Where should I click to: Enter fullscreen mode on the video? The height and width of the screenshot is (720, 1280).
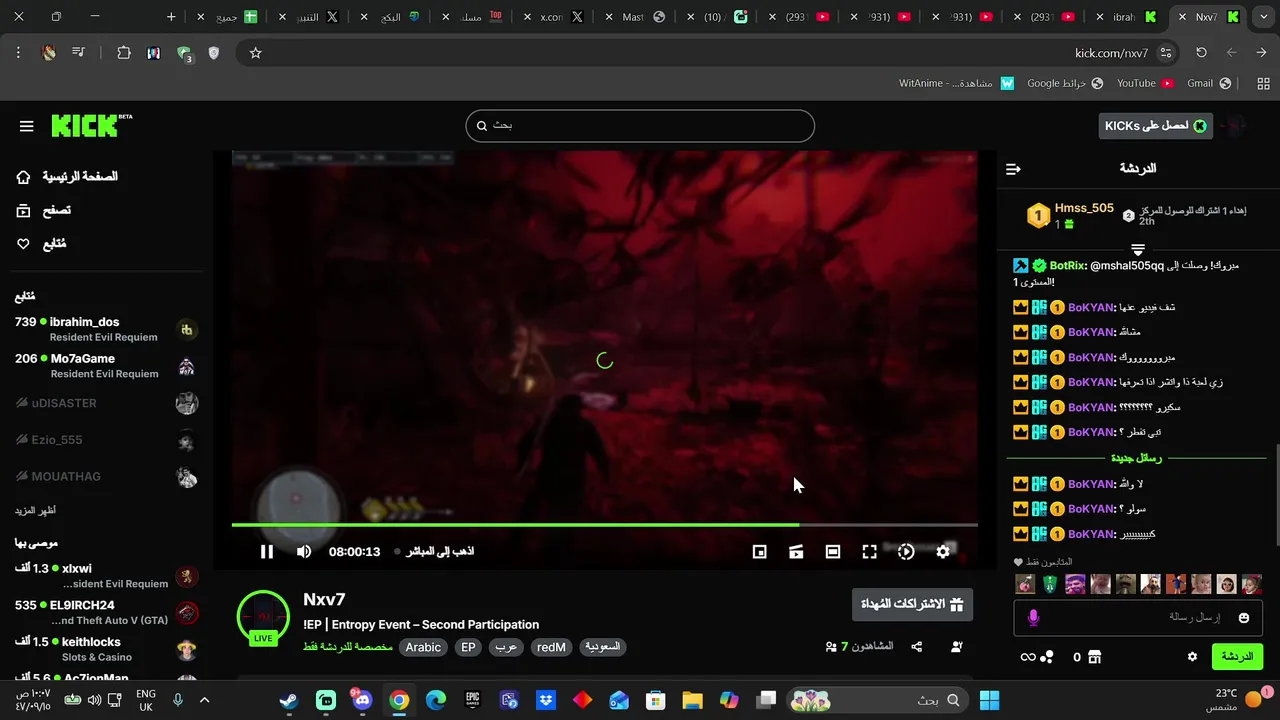(x=869, y=551)
